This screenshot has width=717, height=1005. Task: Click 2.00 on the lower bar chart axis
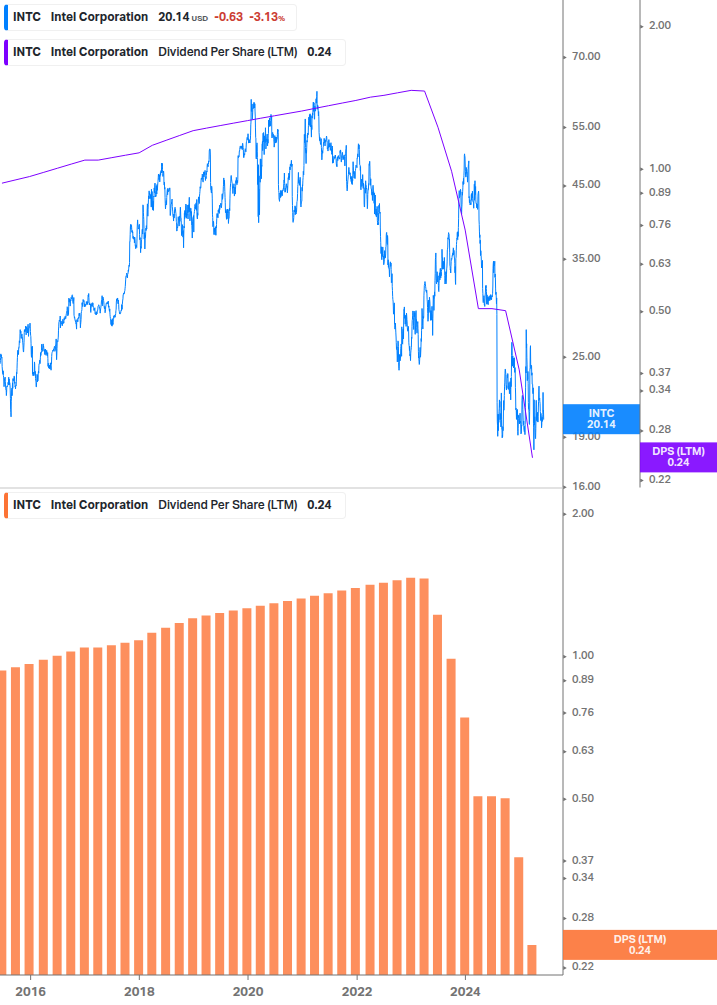(x=583, y=513)
